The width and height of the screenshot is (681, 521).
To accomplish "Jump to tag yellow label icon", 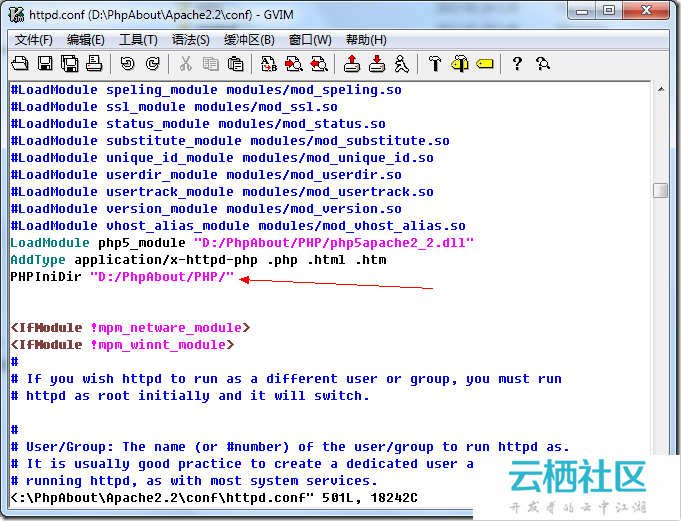I will coord(485,64).
